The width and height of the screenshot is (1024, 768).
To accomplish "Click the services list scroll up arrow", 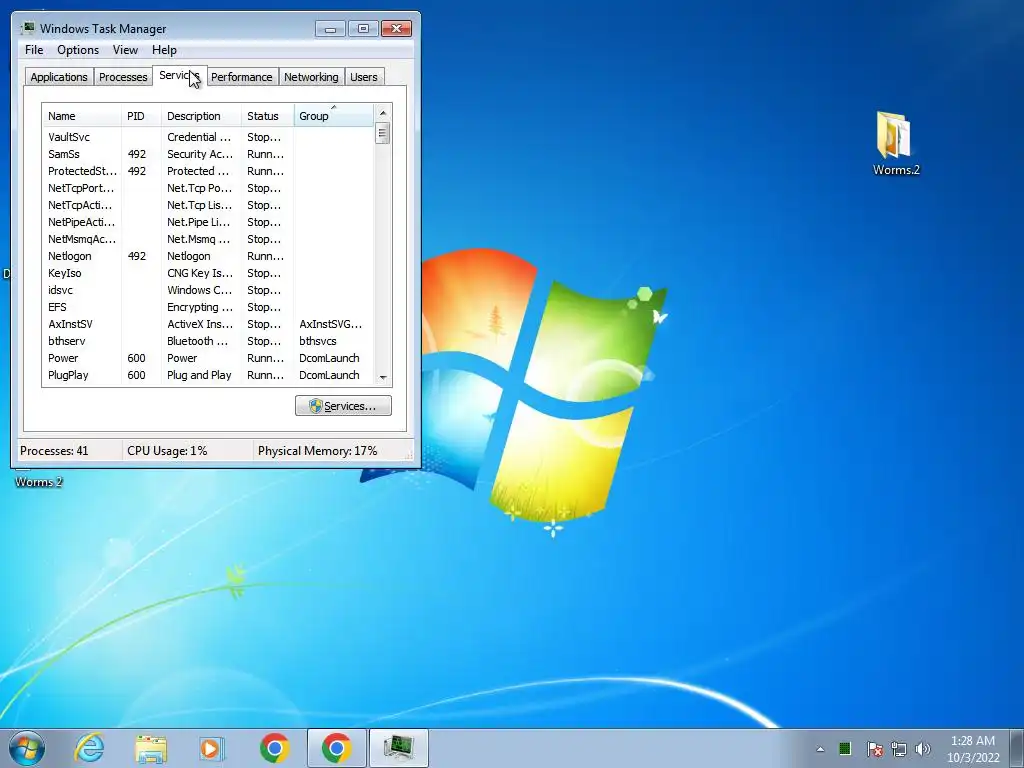I will click(383, 112).
